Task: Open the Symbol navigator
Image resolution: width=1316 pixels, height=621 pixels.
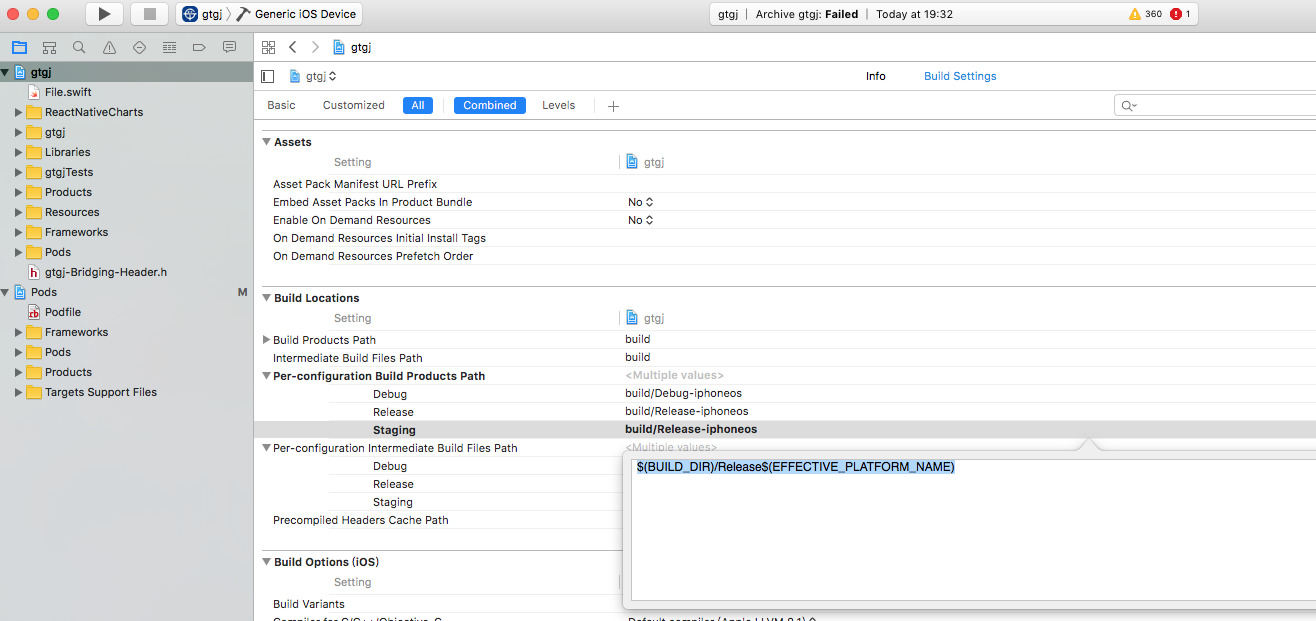Action: pos(49,47)
